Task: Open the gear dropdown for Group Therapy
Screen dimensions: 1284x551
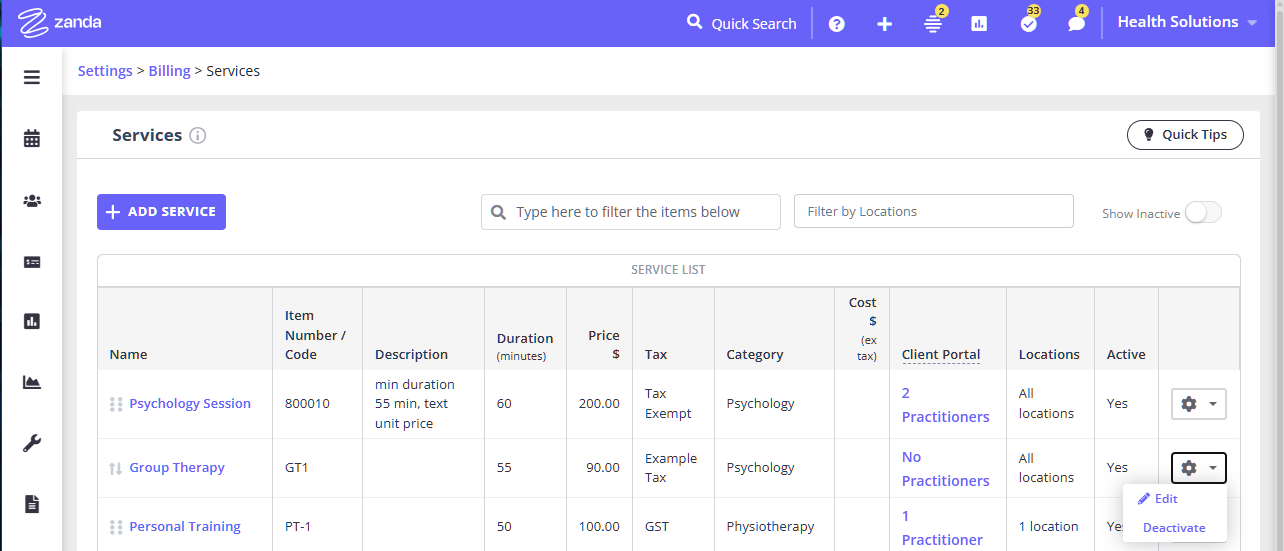Action: (1198, 468)
